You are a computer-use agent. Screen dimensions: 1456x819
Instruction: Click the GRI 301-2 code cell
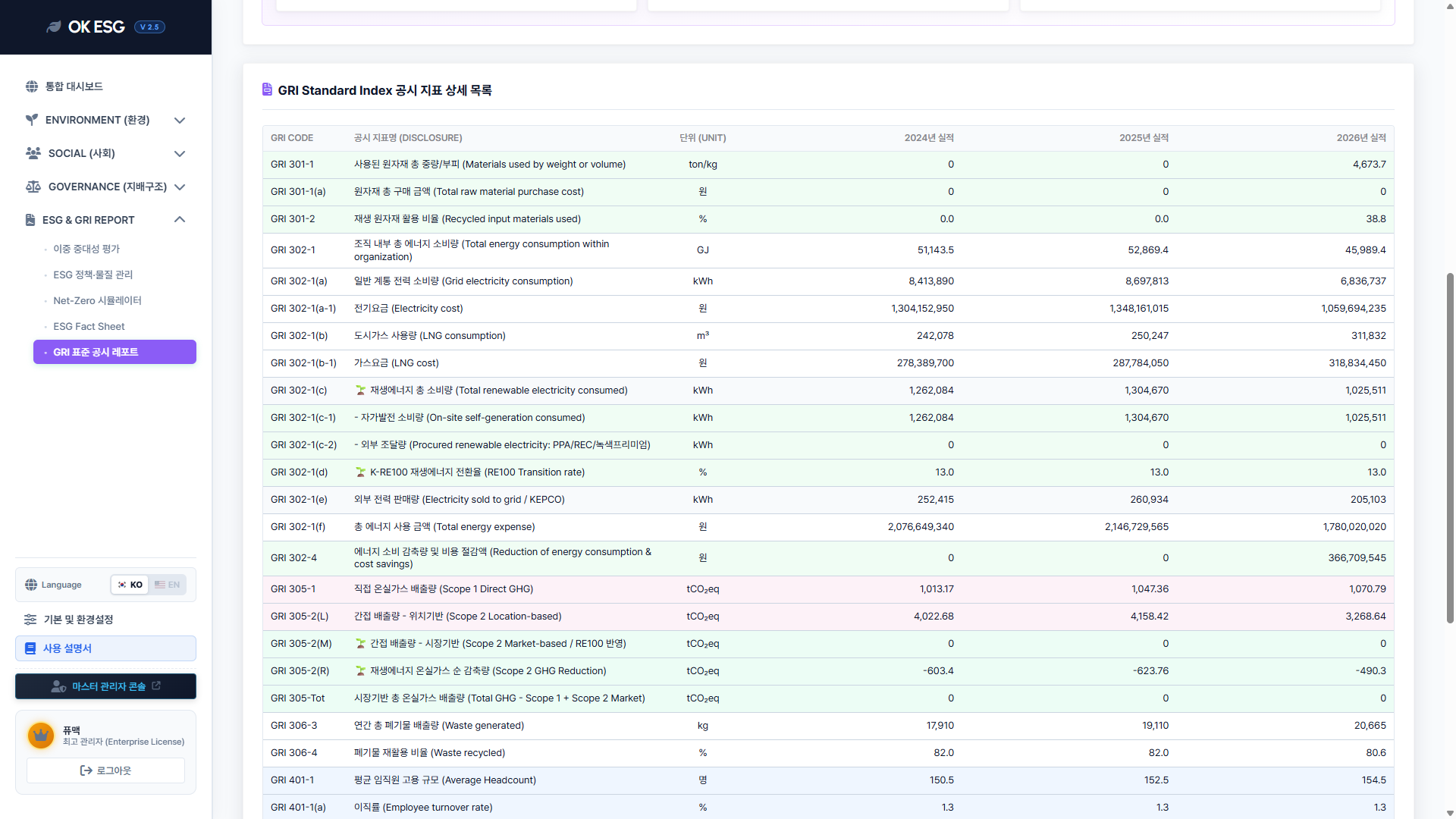293,219
